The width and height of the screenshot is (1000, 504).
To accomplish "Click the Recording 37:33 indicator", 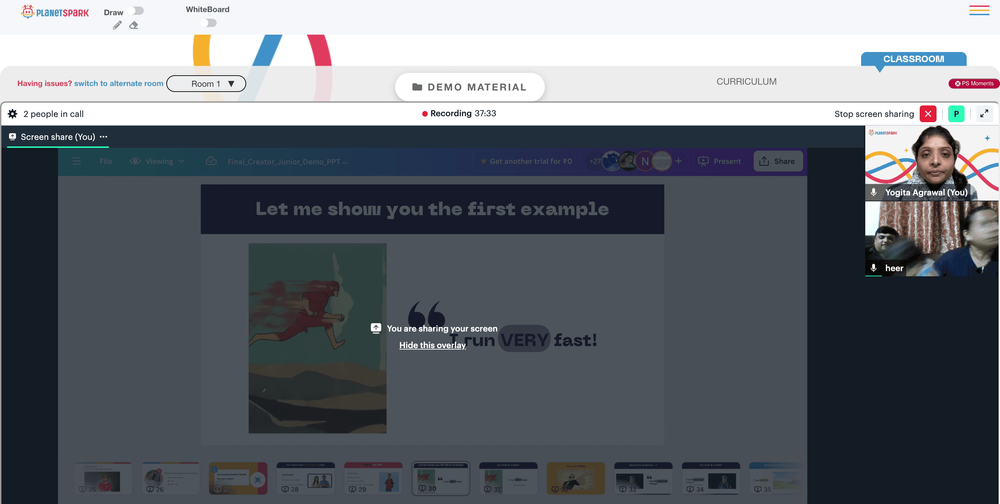I will pos(459,114).
